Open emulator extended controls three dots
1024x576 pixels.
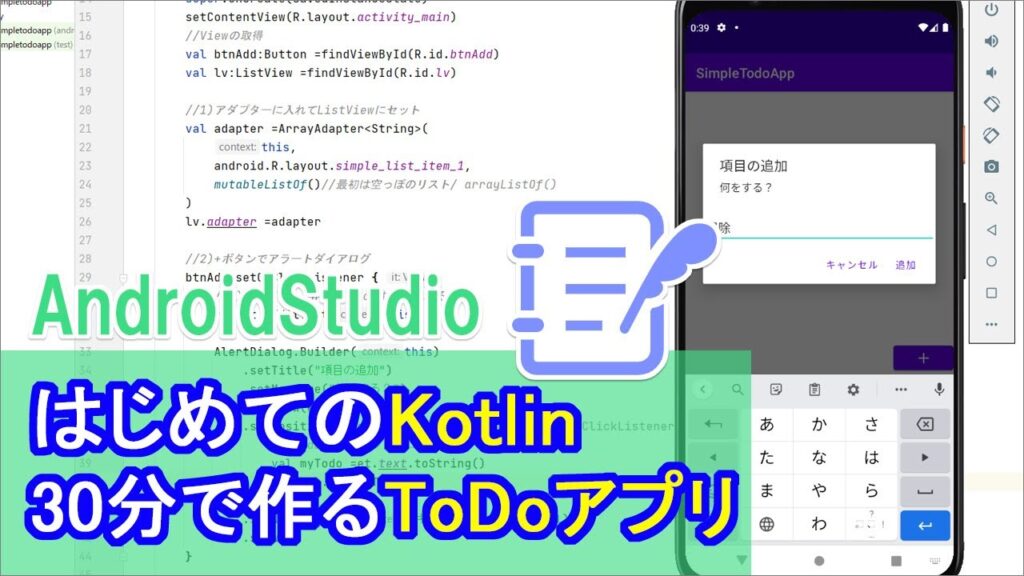click(991, 324)
